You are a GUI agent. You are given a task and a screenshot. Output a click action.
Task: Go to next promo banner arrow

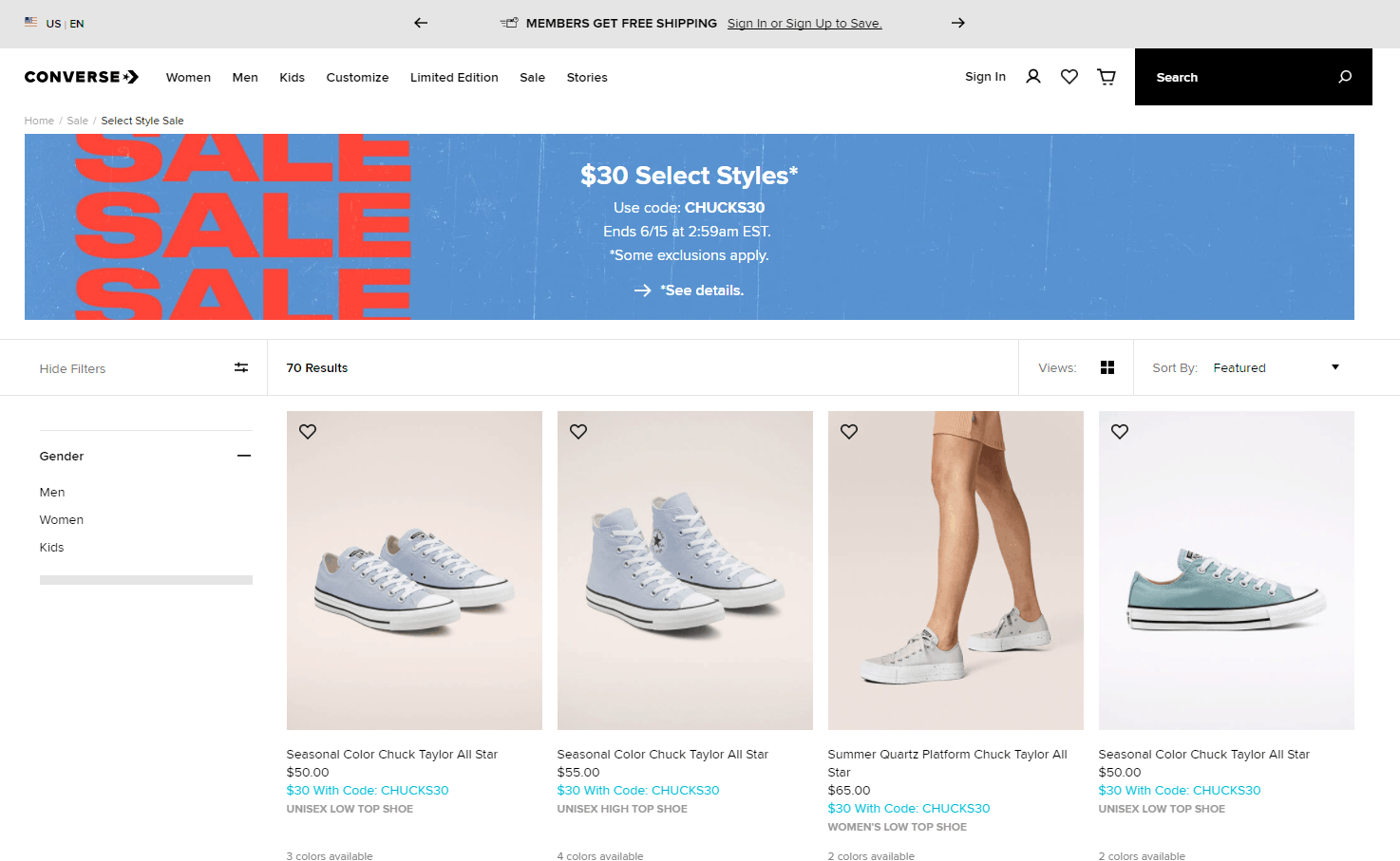958,23
